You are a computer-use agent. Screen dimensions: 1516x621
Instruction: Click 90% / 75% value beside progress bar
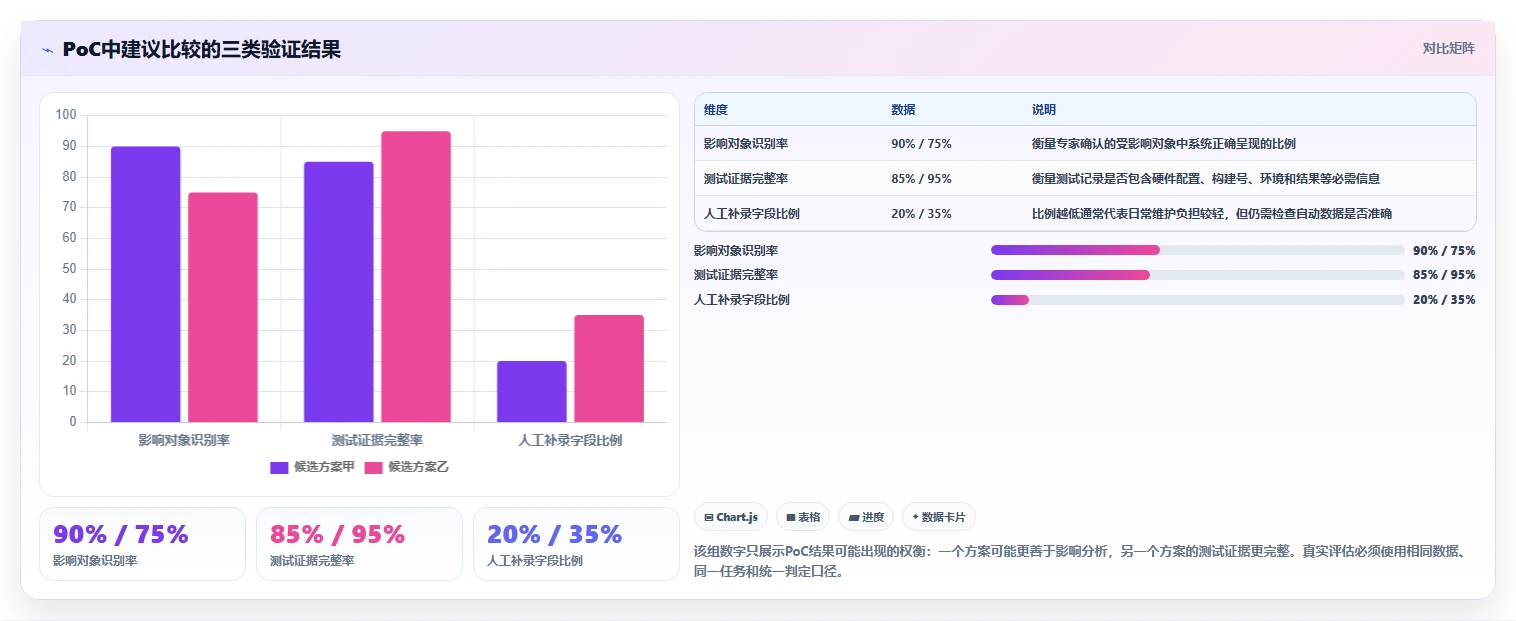[1444, 251]
